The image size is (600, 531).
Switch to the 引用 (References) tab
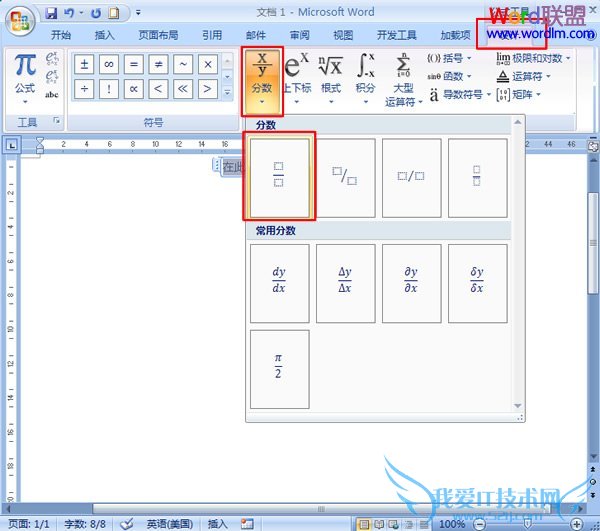(212, 35)
